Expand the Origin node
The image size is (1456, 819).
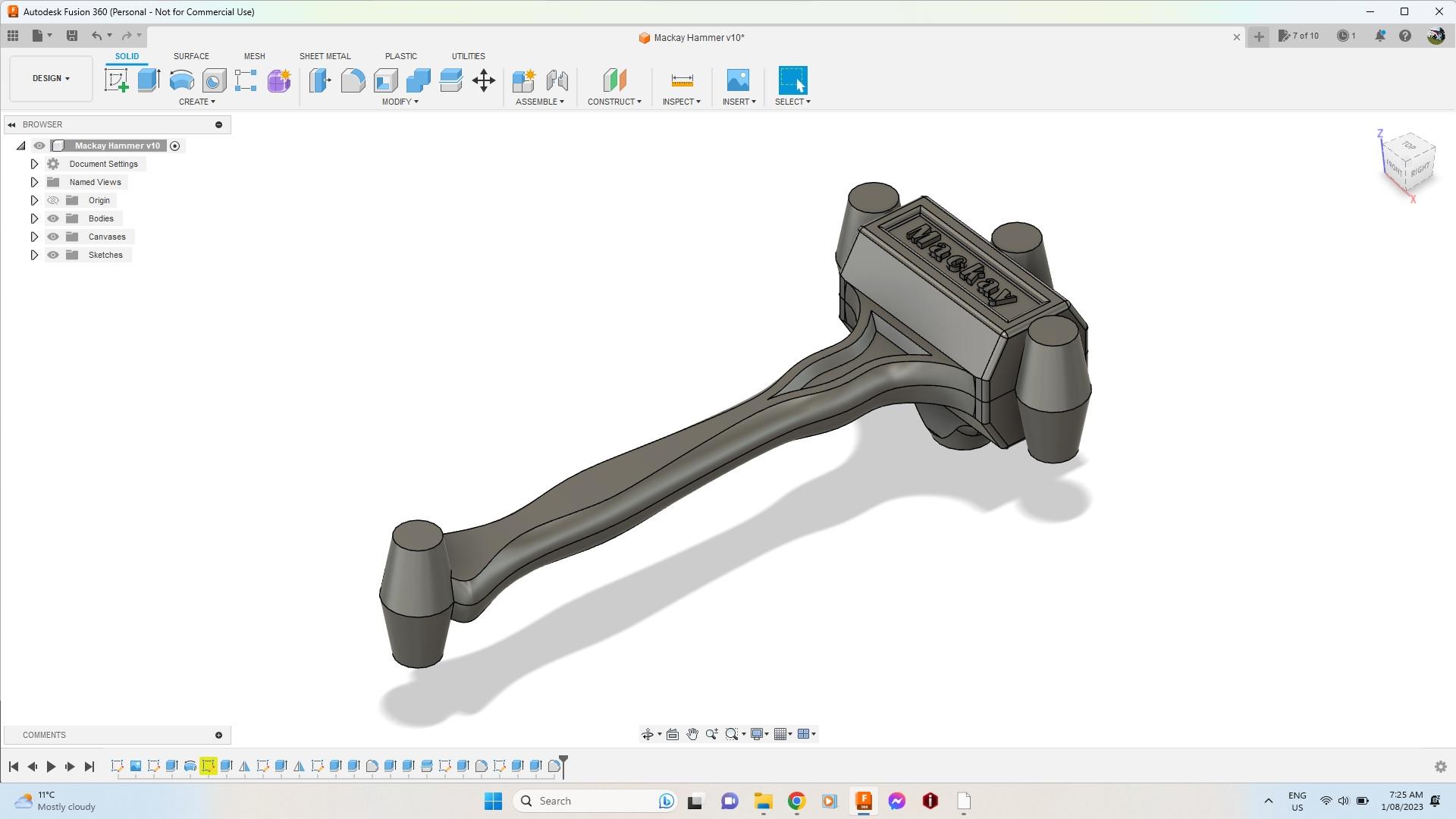34,200
